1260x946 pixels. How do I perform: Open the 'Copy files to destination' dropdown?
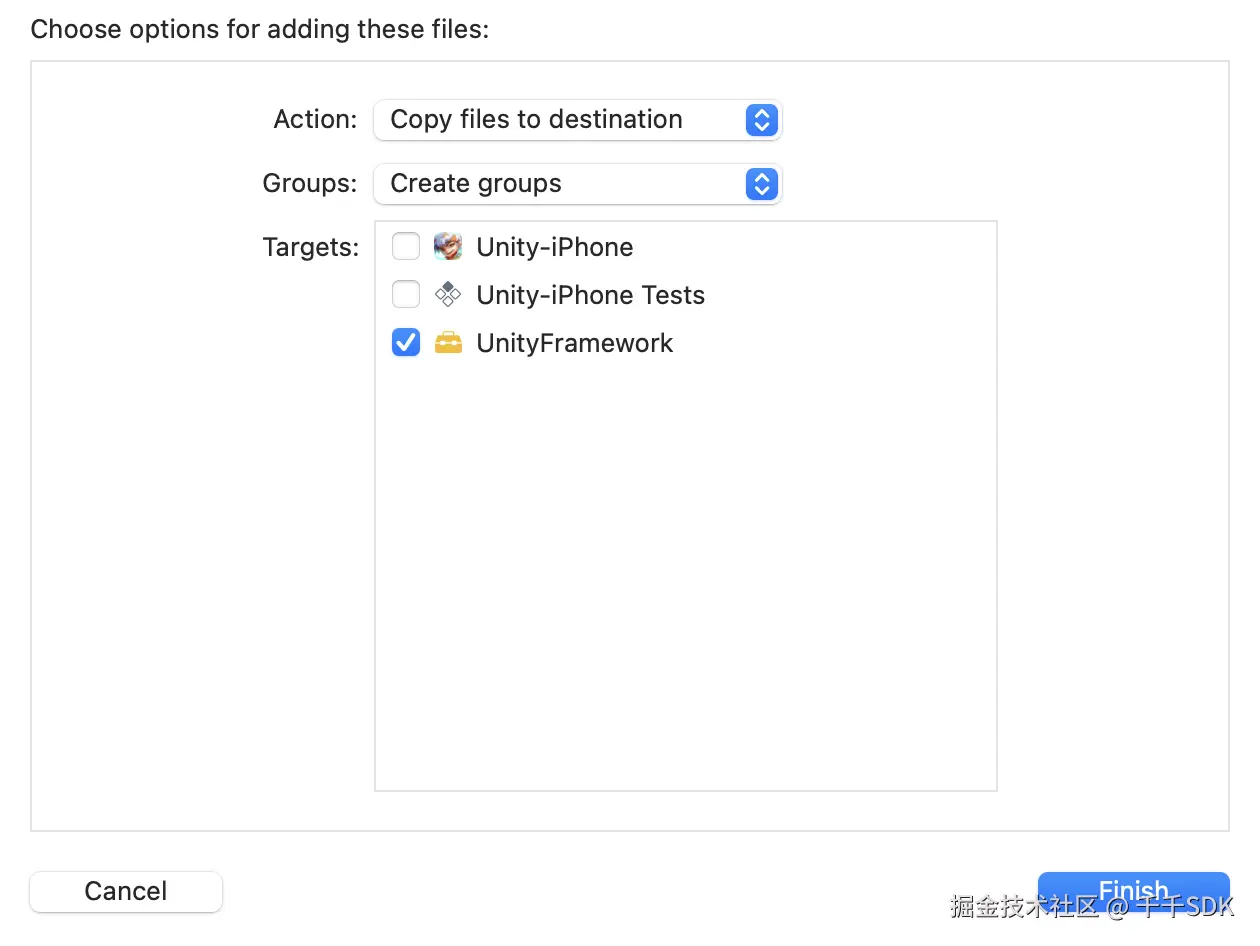click(560, 120)
